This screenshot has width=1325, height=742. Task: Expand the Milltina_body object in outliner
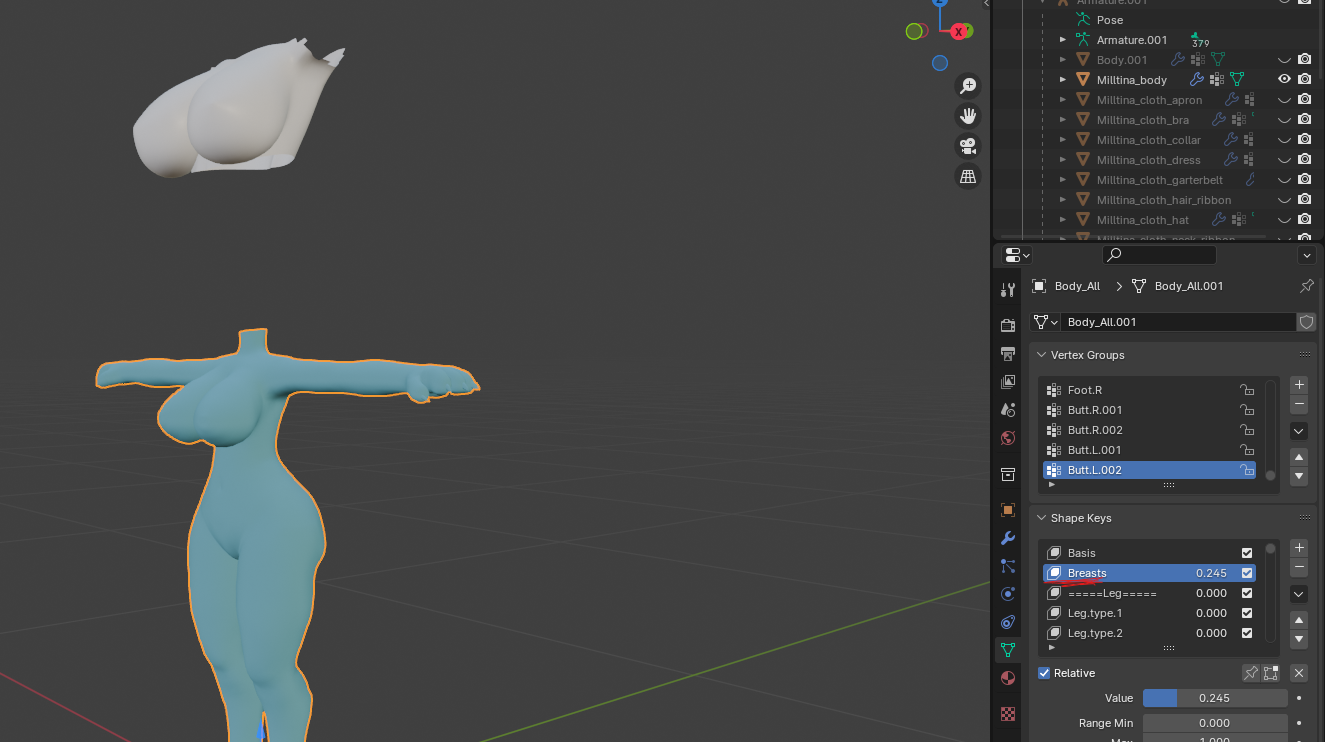tap(1063, 80)
